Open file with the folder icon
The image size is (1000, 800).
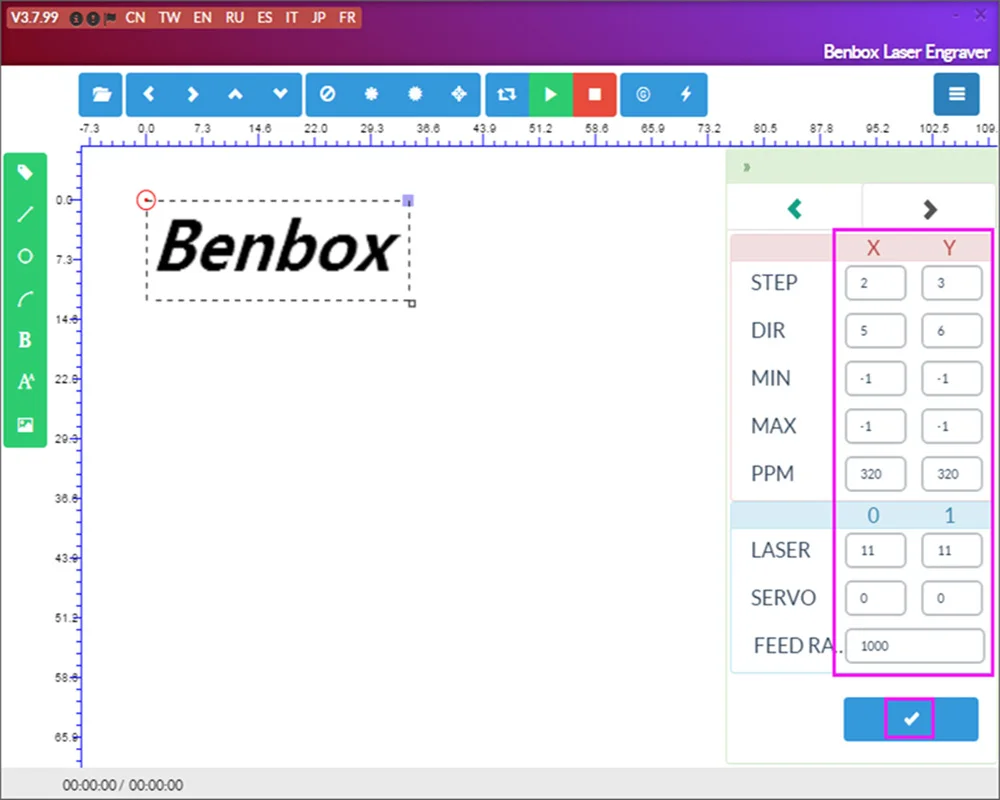coord(101,94)
